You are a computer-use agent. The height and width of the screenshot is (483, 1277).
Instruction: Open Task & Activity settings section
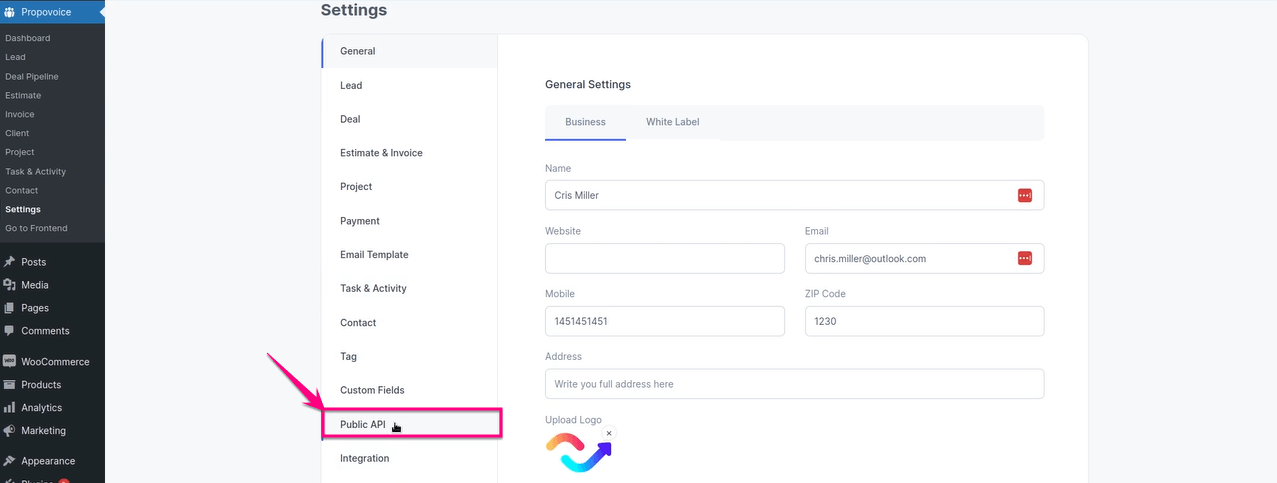pos(409,288)
